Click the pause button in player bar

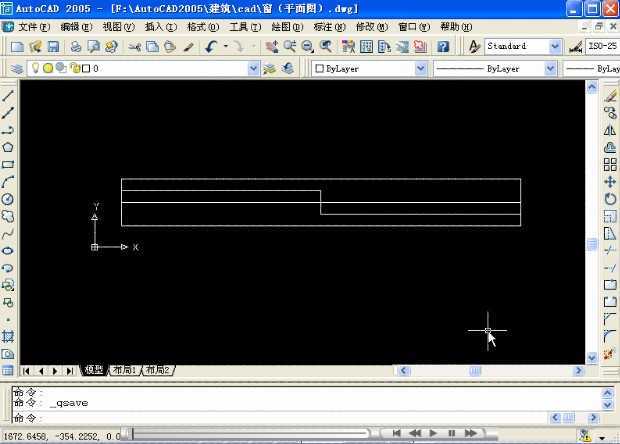(x=452, y=433)
